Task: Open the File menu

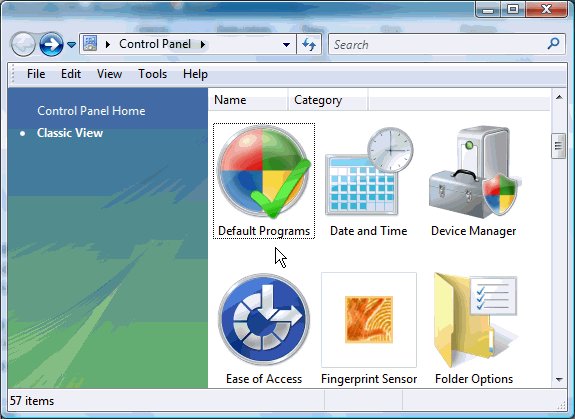Action: pos(36,74)
